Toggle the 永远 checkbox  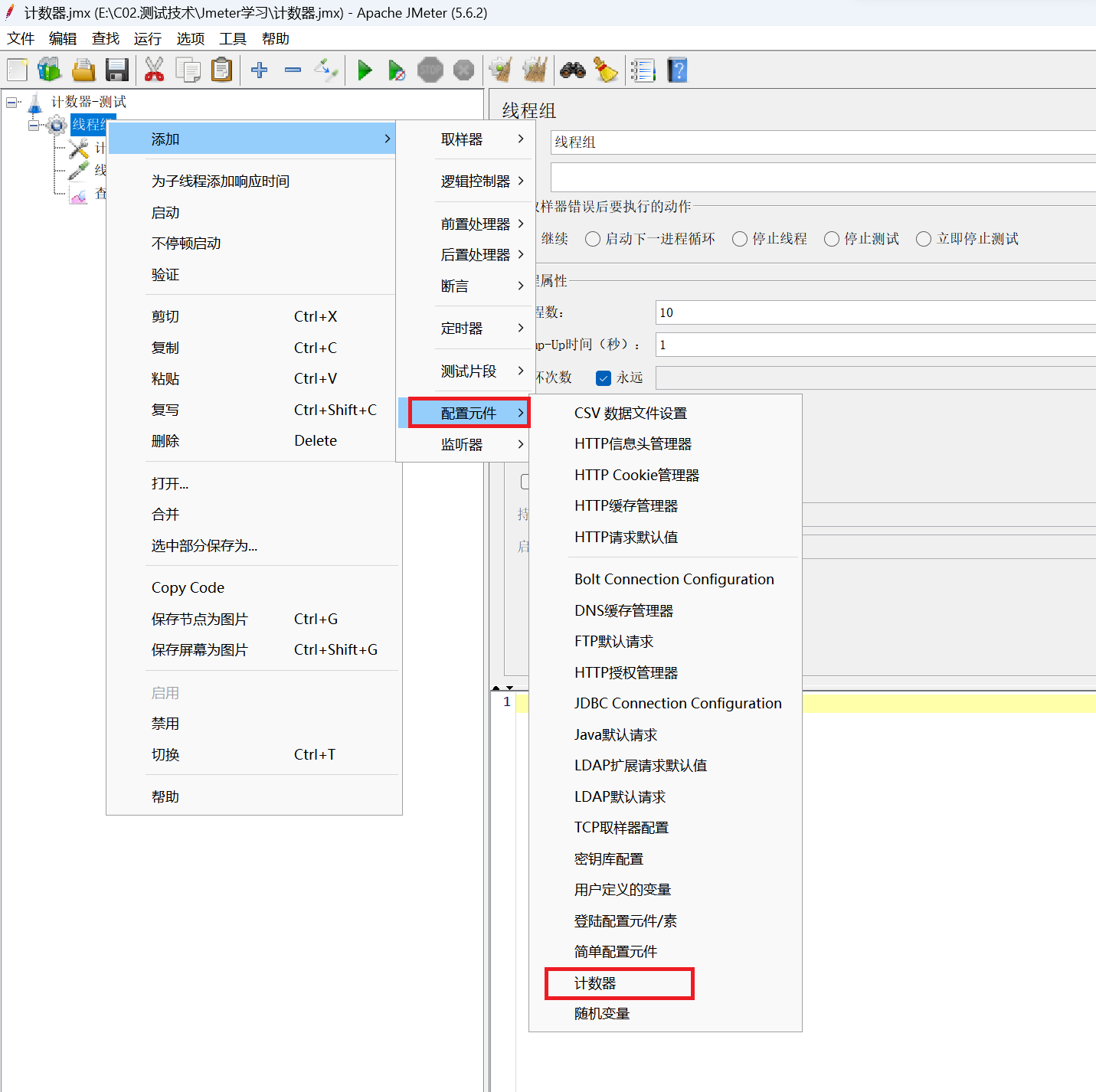(604, 378)
